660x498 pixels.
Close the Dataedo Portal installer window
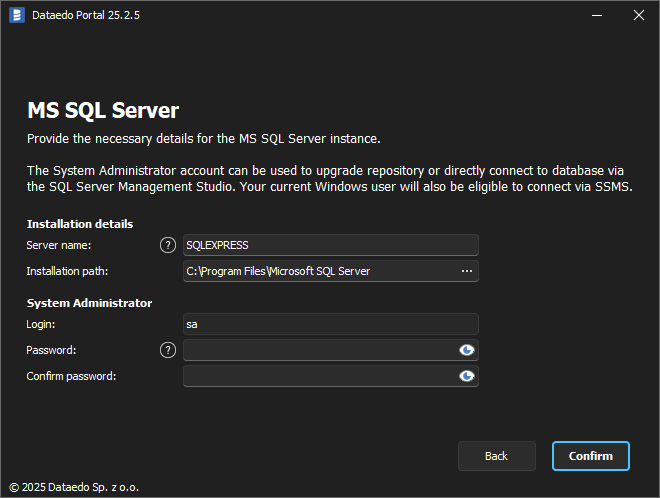tap(639, 15)
